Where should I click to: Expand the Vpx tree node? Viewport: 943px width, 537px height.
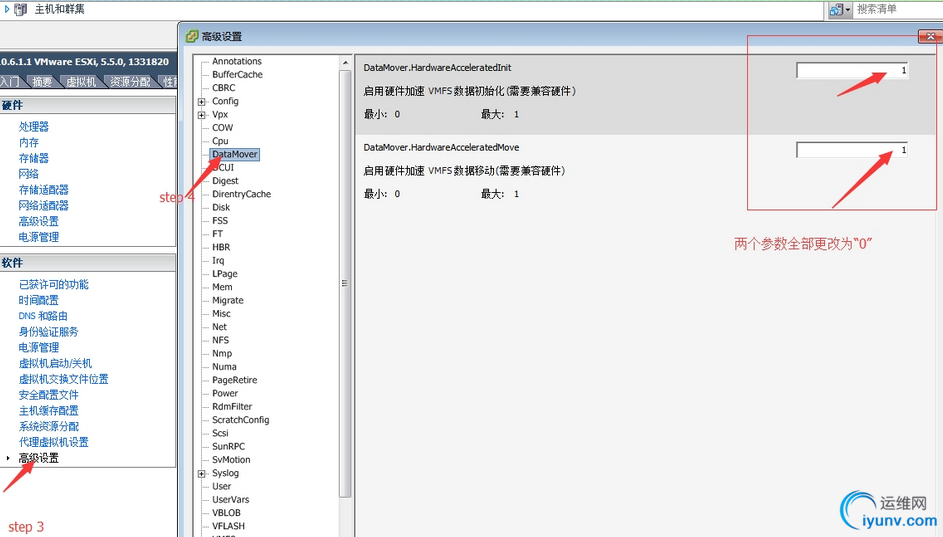tap(201, 115)
